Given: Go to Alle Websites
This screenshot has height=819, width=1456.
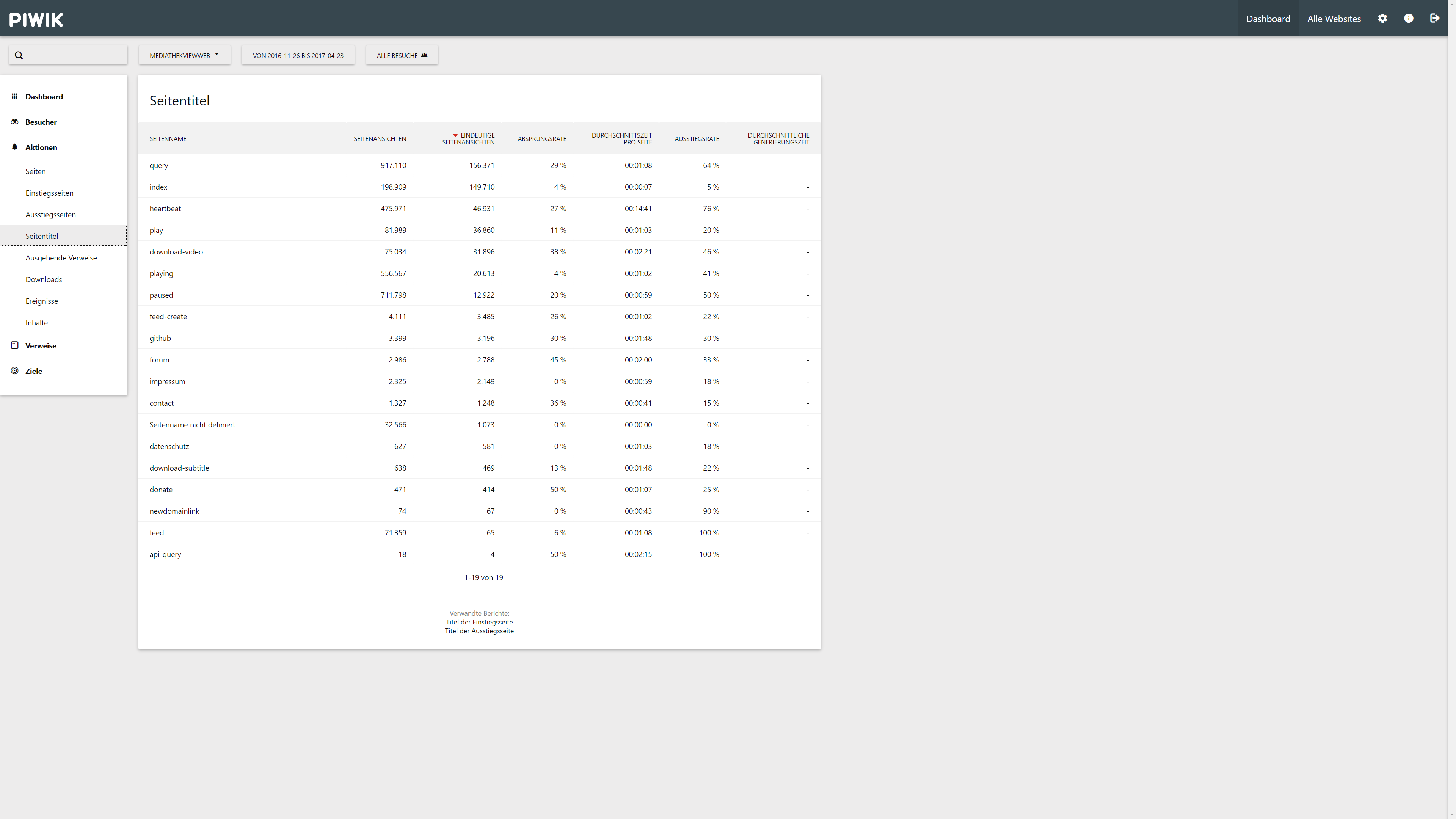Looking at the screenshot, I should (x=1334, y=19).
